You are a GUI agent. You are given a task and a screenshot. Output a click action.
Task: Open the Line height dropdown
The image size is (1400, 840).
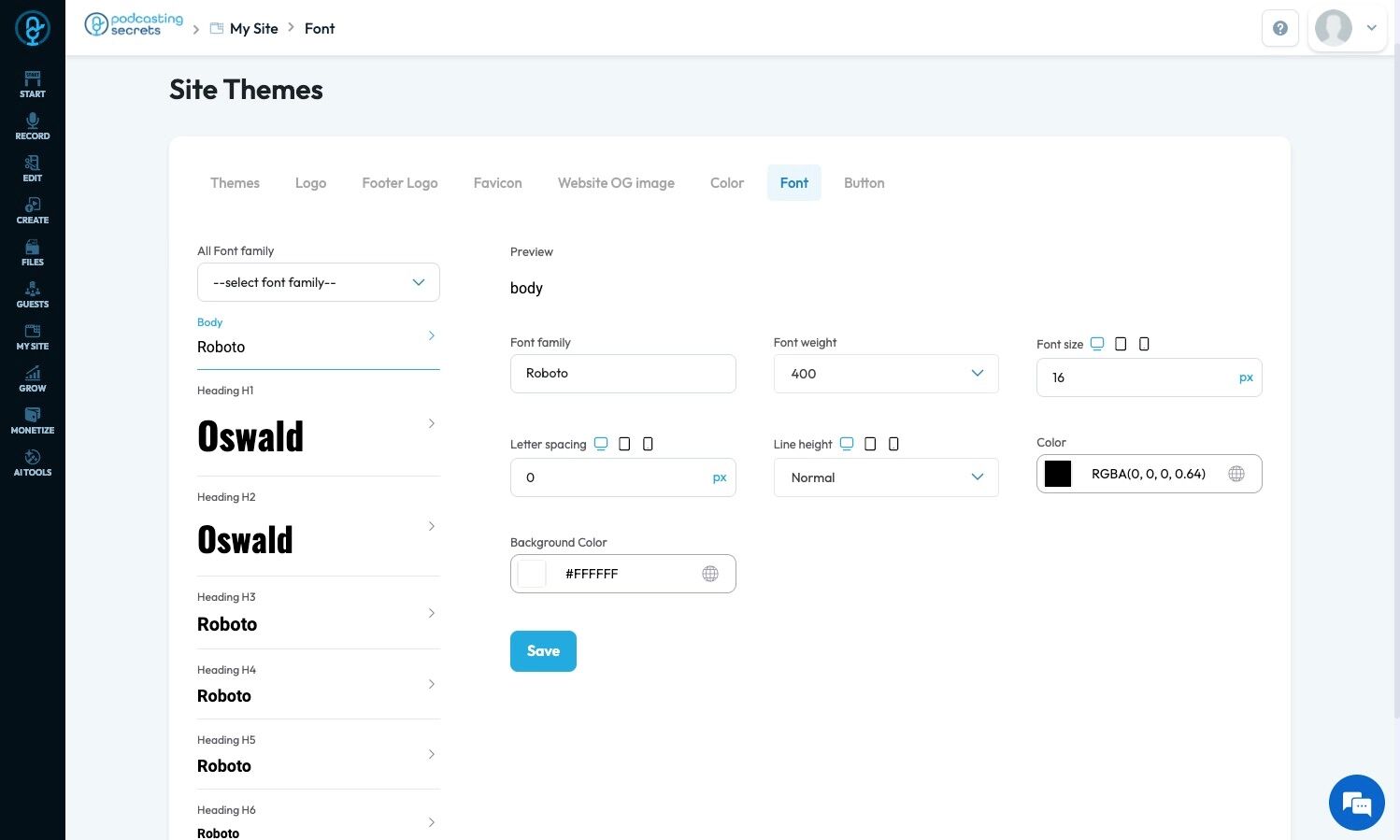[886, 477]
